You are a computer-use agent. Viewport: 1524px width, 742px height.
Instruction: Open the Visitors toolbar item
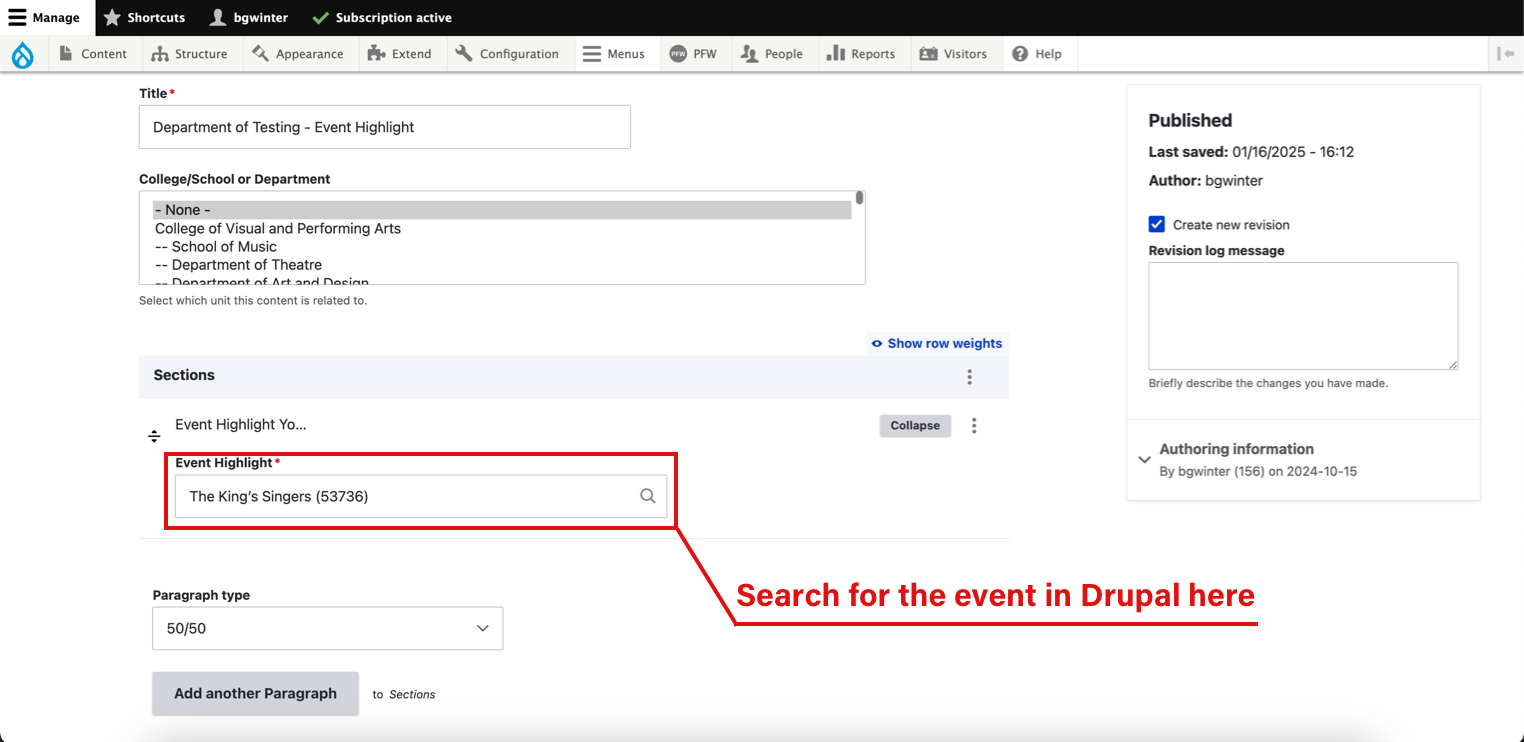click(954, 54)
